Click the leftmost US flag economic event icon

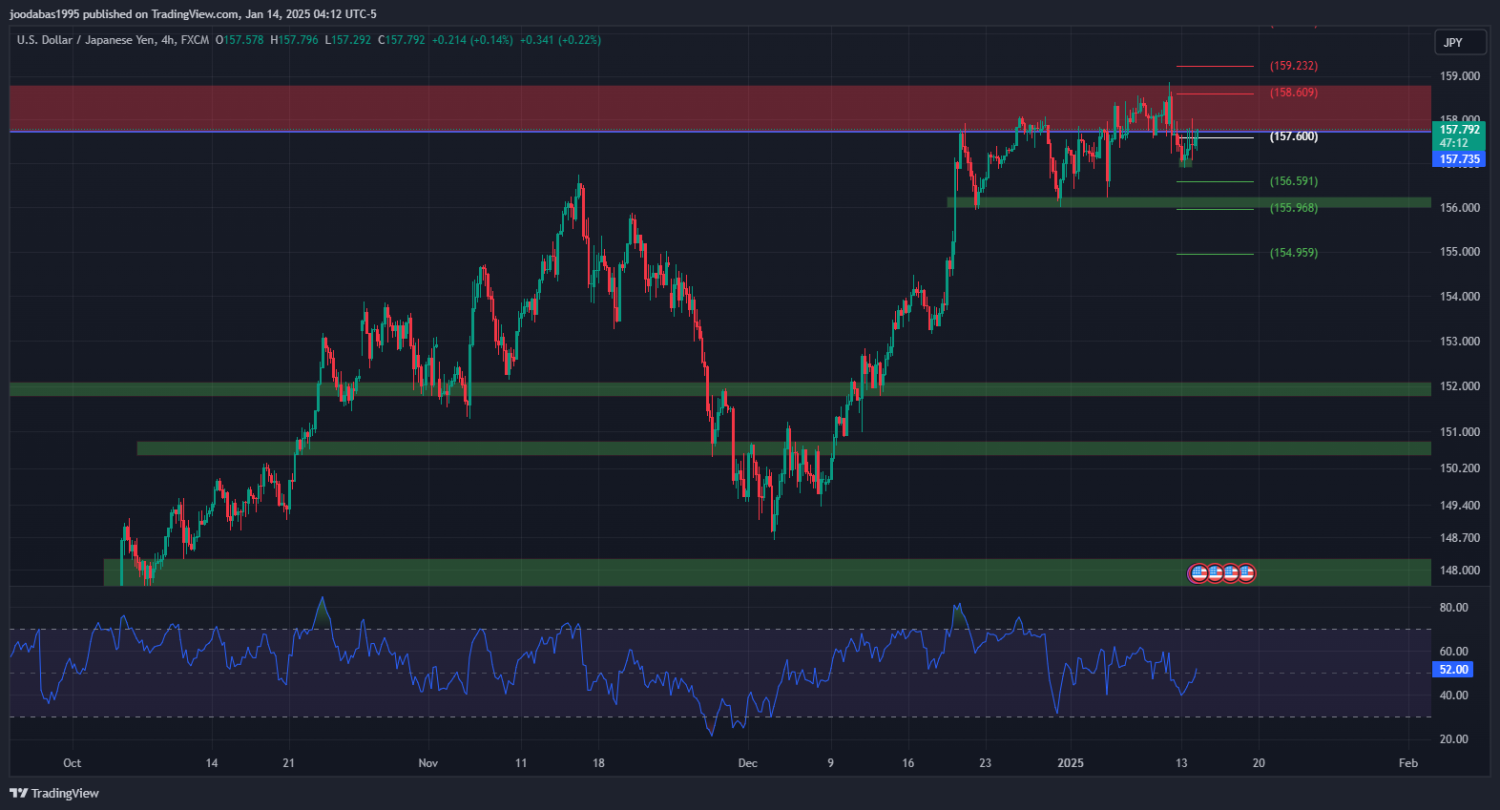point(1198,573)
